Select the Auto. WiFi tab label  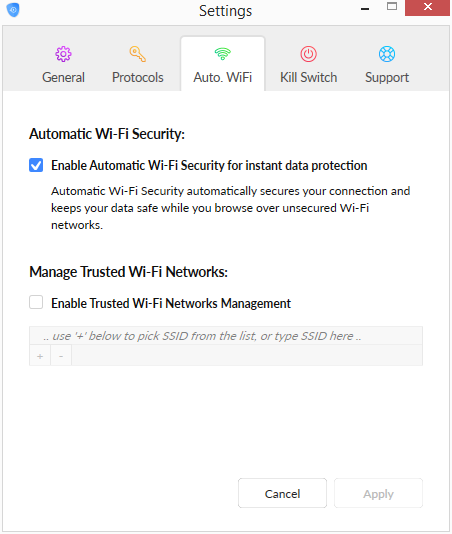tap(223, 78)
